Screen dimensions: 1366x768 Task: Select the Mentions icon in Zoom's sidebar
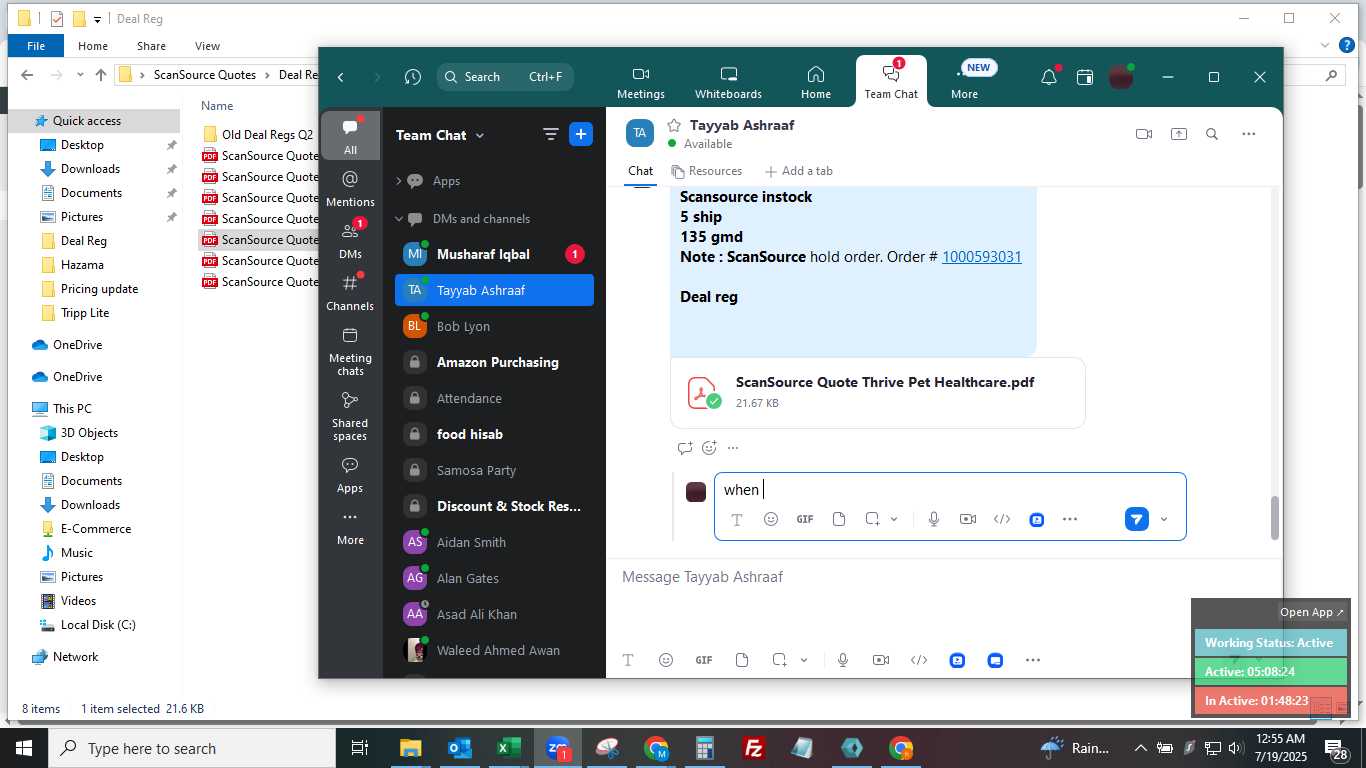[350, 187]
